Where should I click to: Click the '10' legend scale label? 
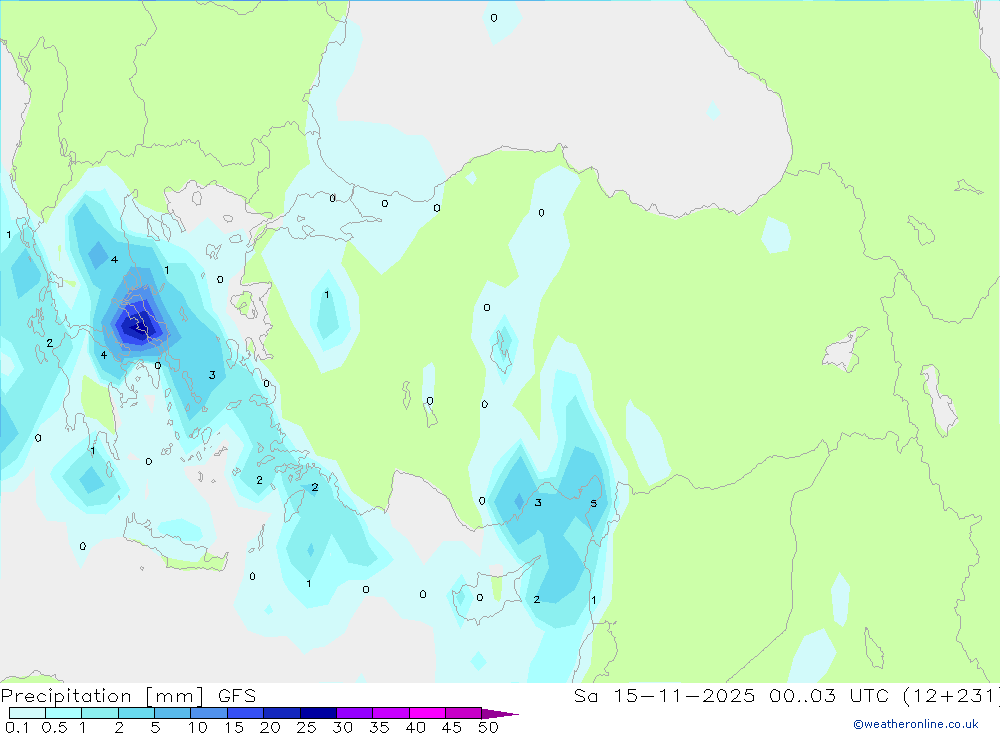click(198, 727)
